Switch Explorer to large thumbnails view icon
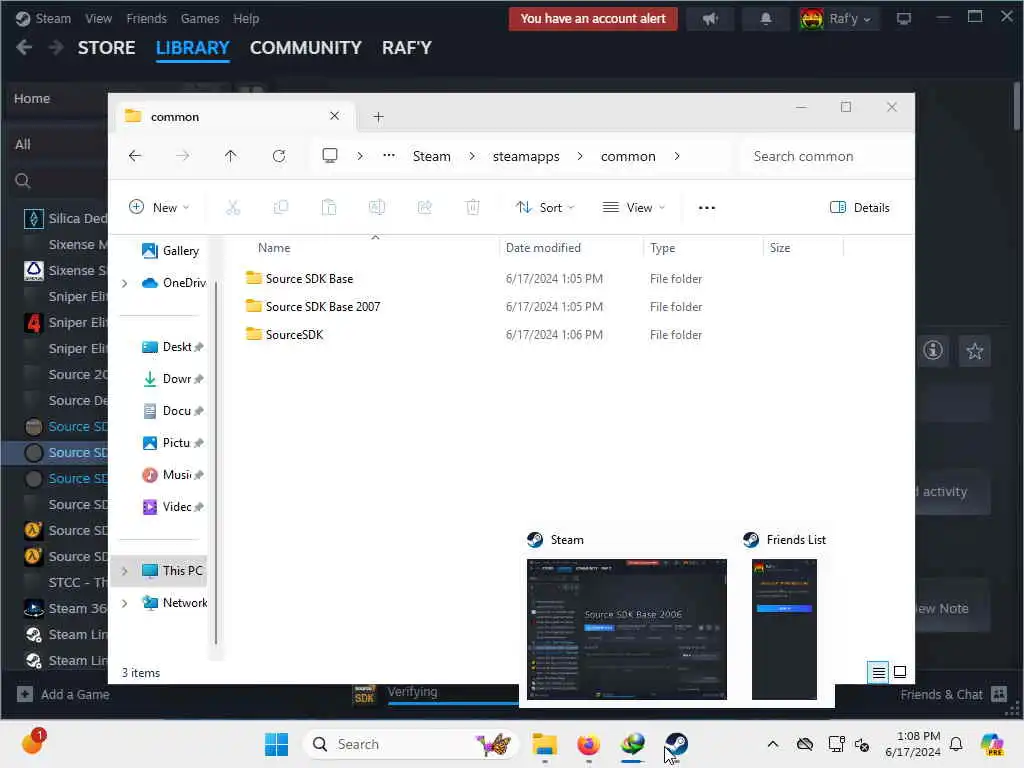Viewport: 1024px width, 768px height. [900, 672]
